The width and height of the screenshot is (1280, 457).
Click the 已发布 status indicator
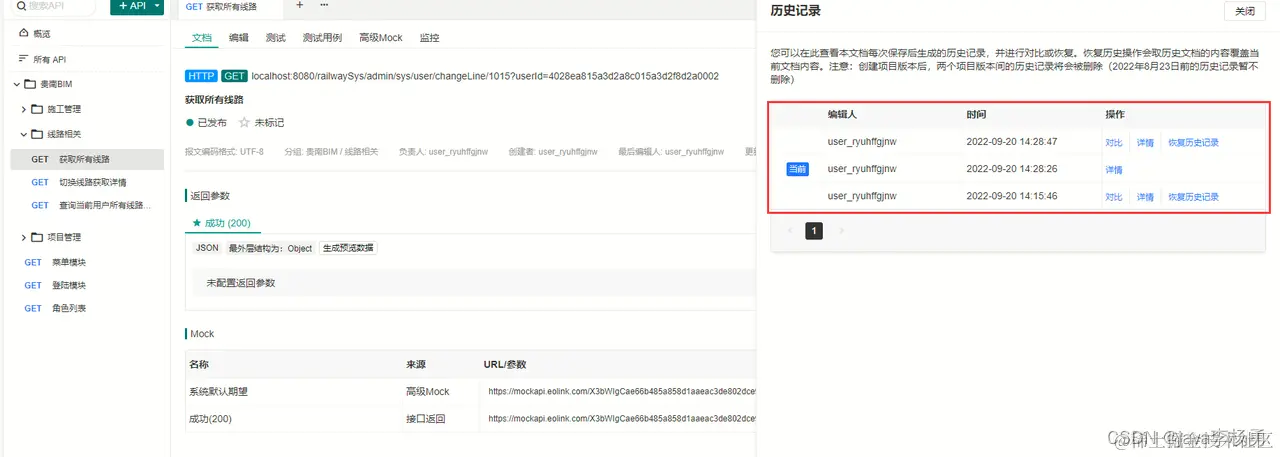coord(207,122)
